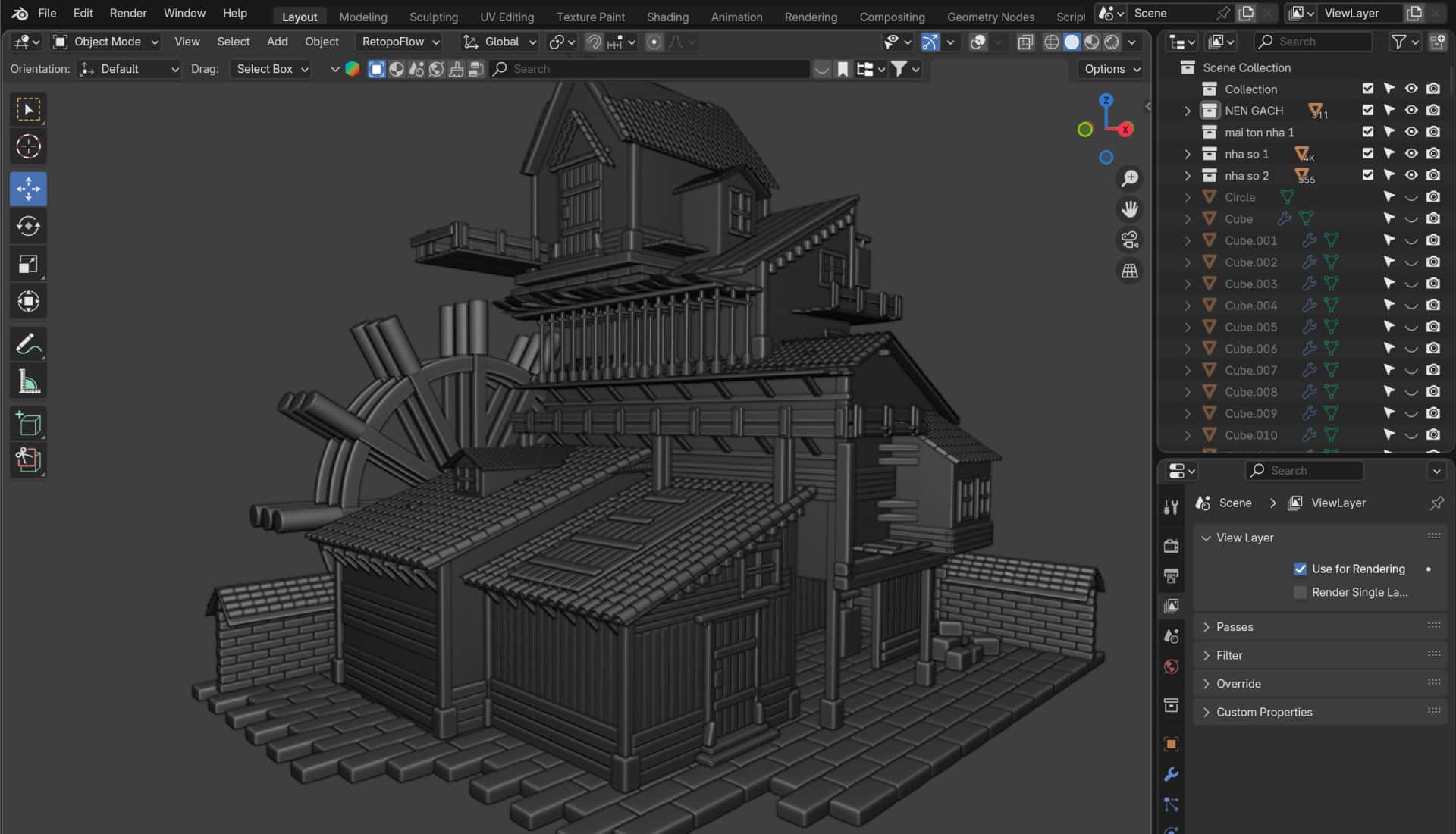Image resolution: width=1456 pixels, height=834 pixels.
Task: Select the Move tool in the toolbar
Action: (28, 189)
